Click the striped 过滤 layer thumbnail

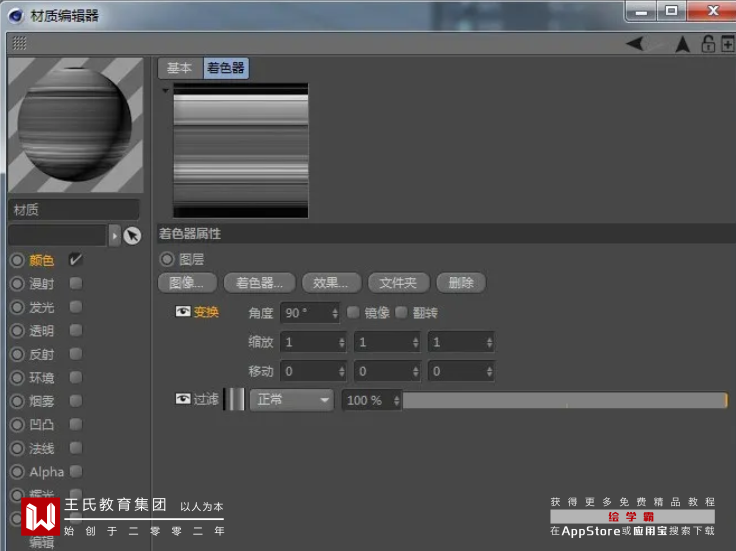click(234, 399)
